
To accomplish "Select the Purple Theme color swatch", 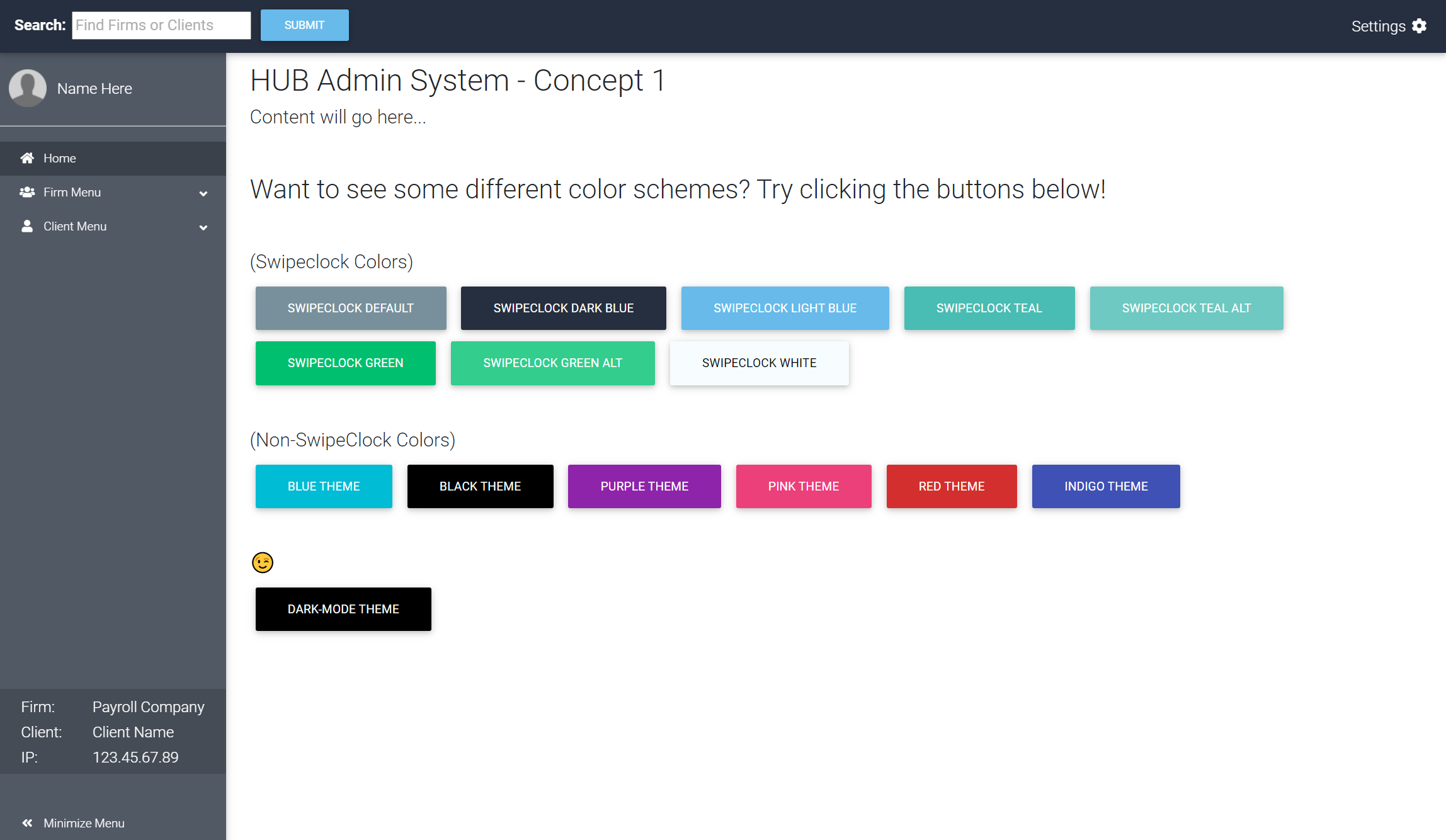I will point(644,486).
